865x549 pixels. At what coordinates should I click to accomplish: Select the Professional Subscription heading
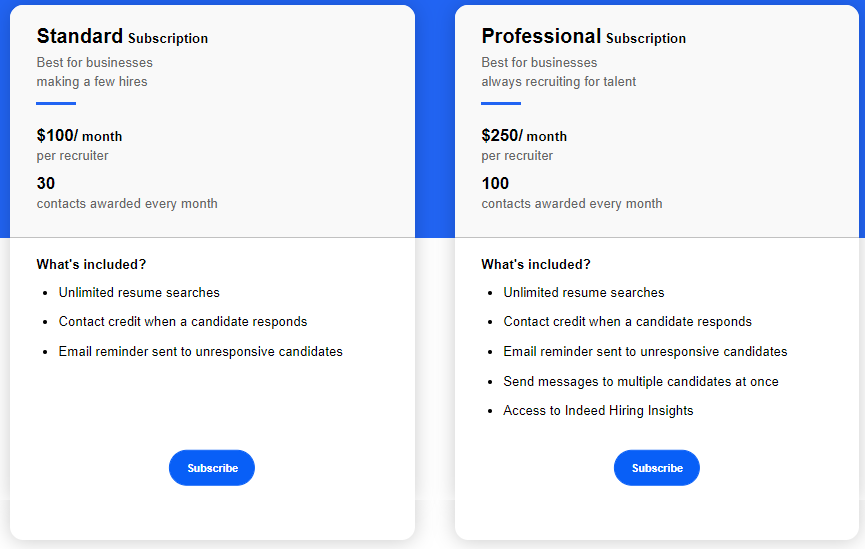584,36
